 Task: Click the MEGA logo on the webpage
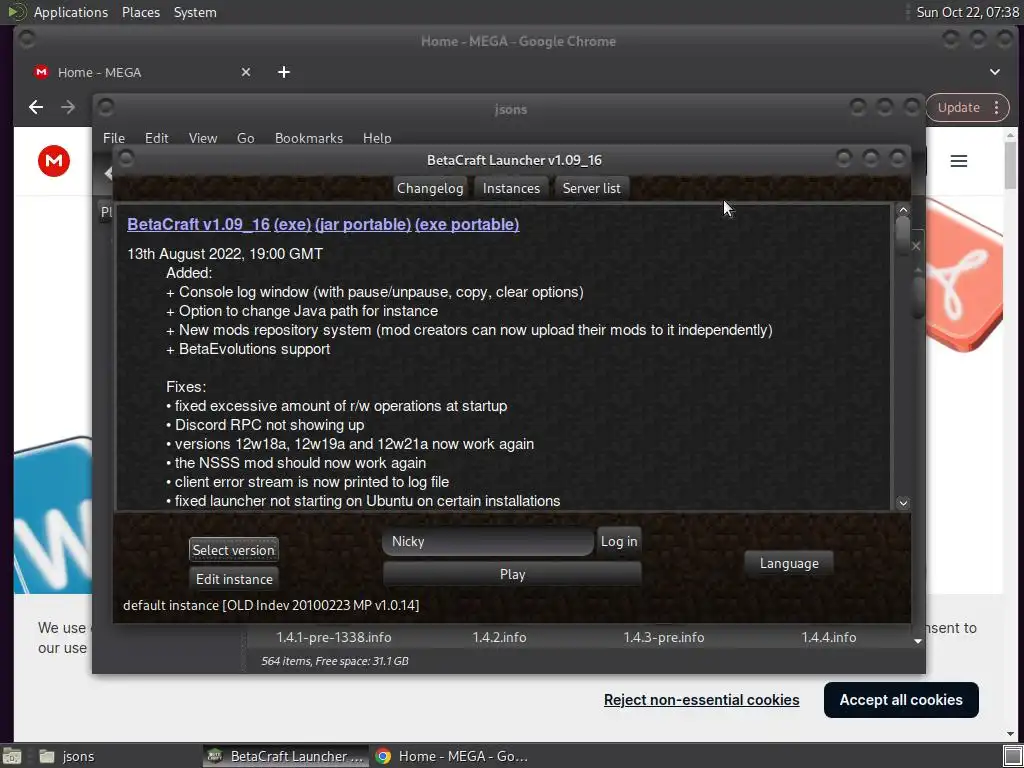click(54, 161)
